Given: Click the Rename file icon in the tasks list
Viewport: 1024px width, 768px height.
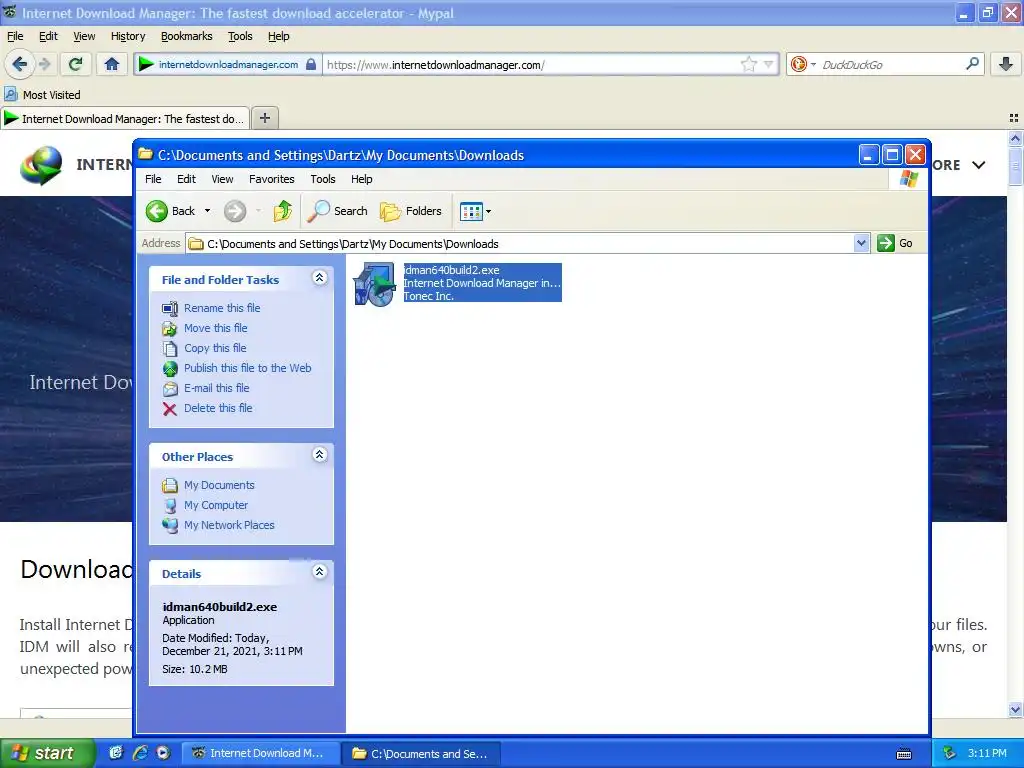Looking at the screenshot, I should coord(170,308).
